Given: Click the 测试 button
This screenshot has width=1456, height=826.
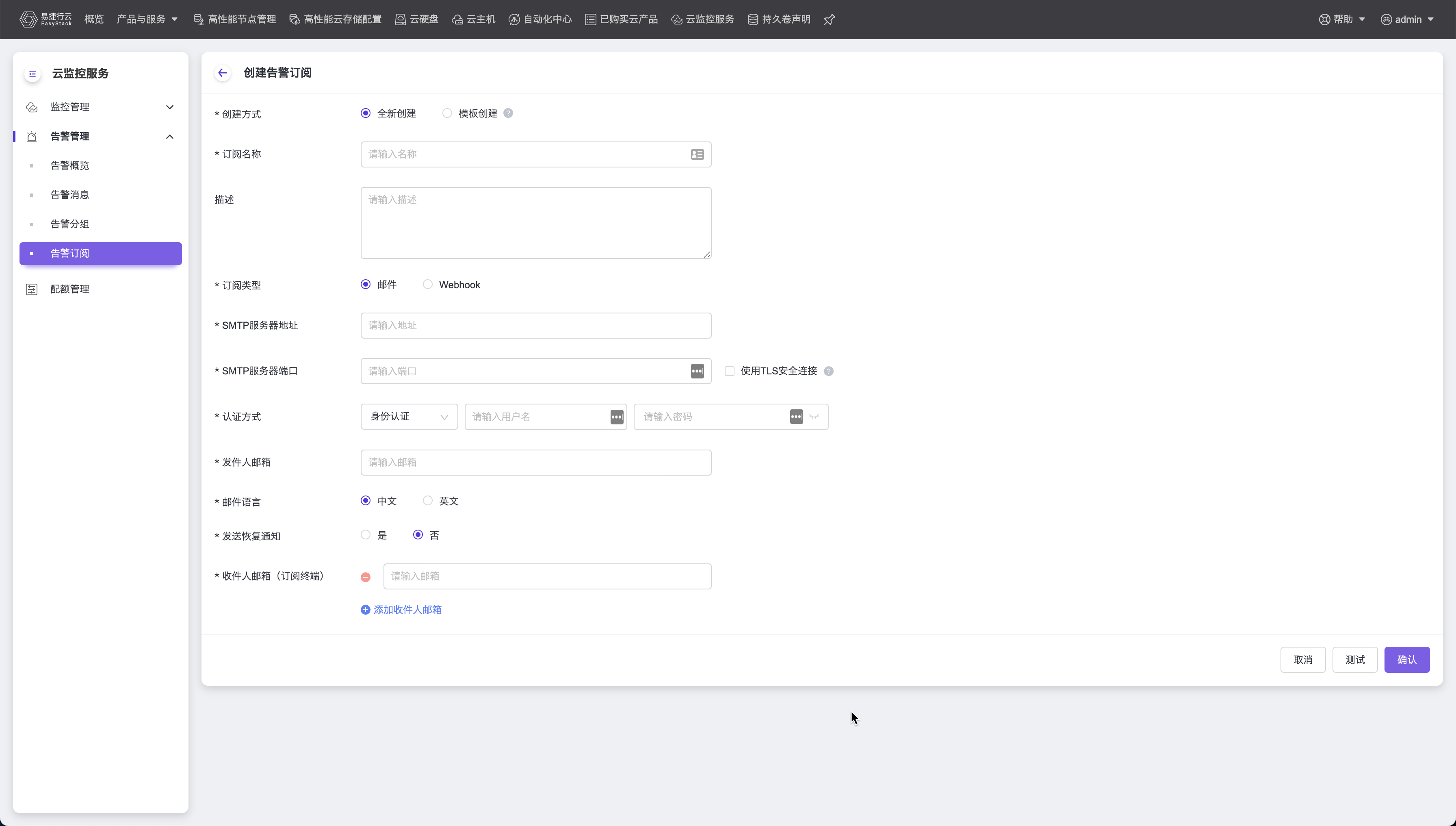Looking at the screenshot, I should (x=1354, y=660).
